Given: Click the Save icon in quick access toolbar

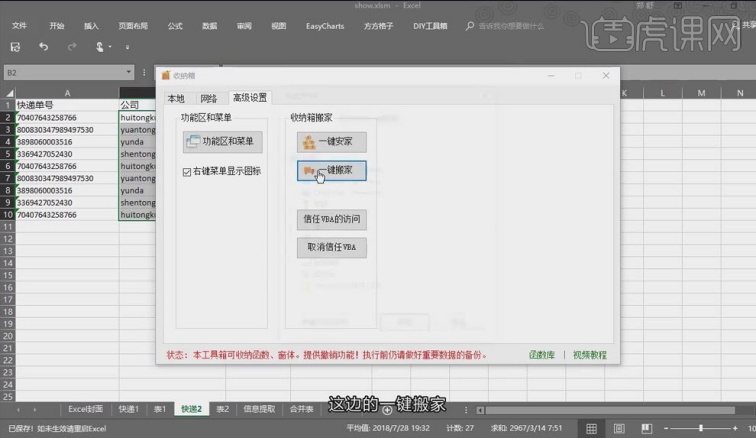Looking at the screenshot, I should click(x=15, y=47).
